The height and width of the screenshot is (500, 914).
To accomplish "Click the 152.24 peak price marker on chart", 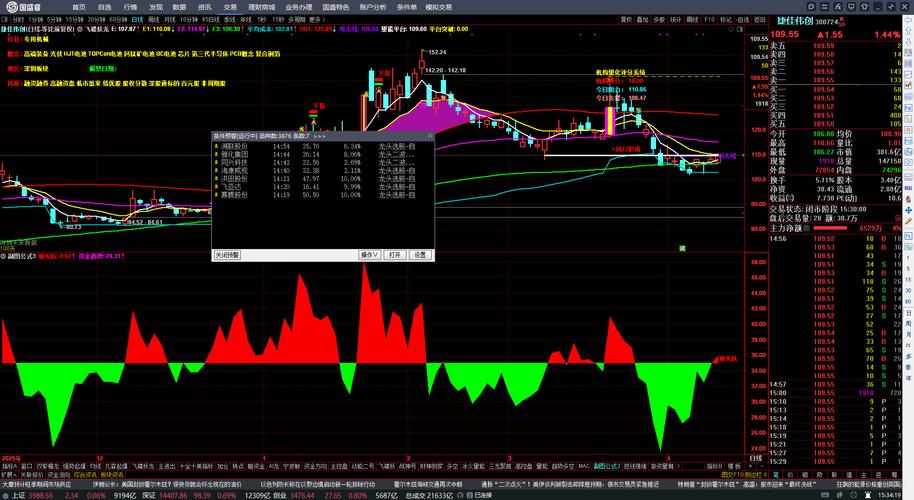I will [437, 52].
